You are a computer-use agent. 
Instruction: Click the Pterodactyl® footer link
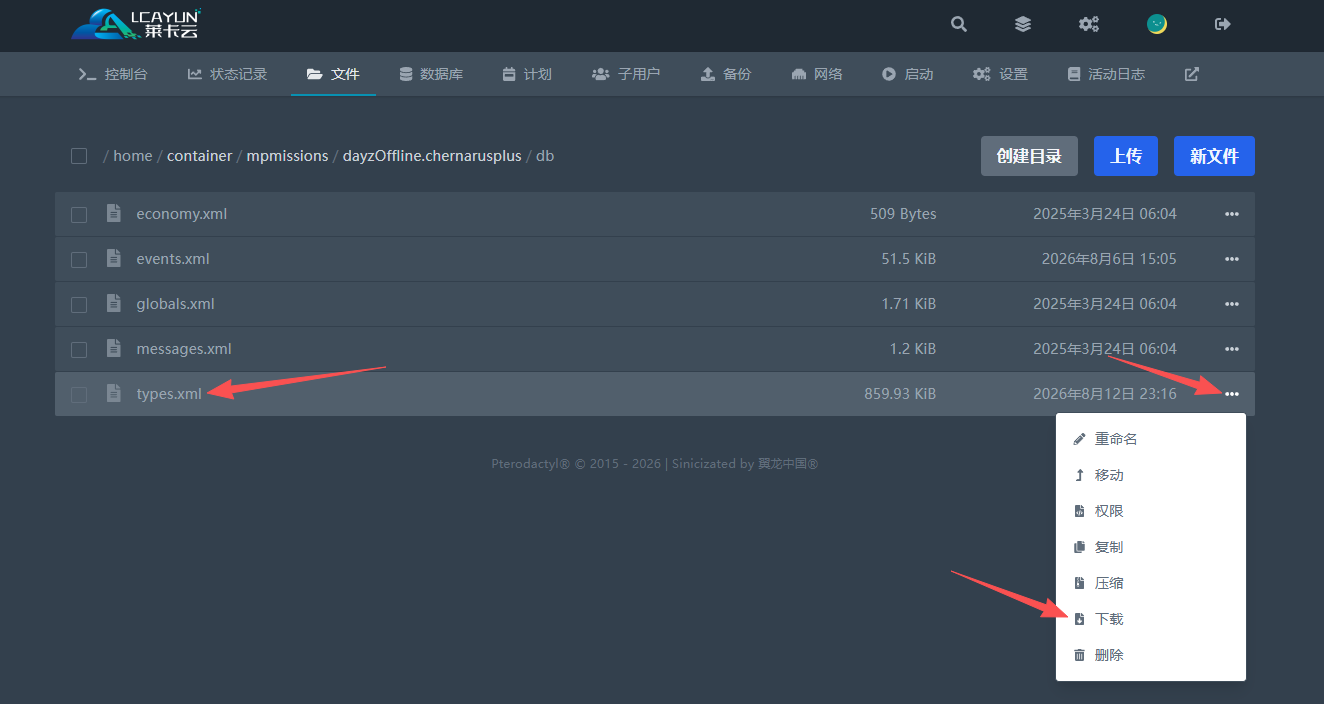pyautogui.click(x=530, y=464)
